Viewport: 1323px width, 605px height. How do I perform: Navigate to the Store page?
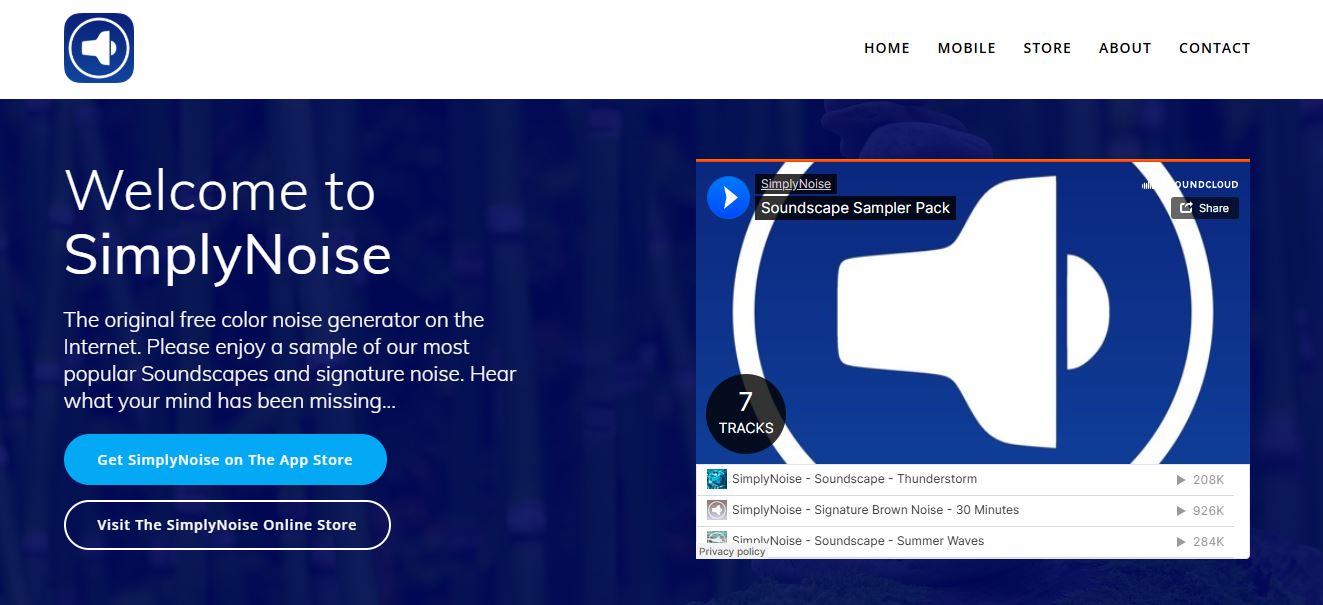1047,48
